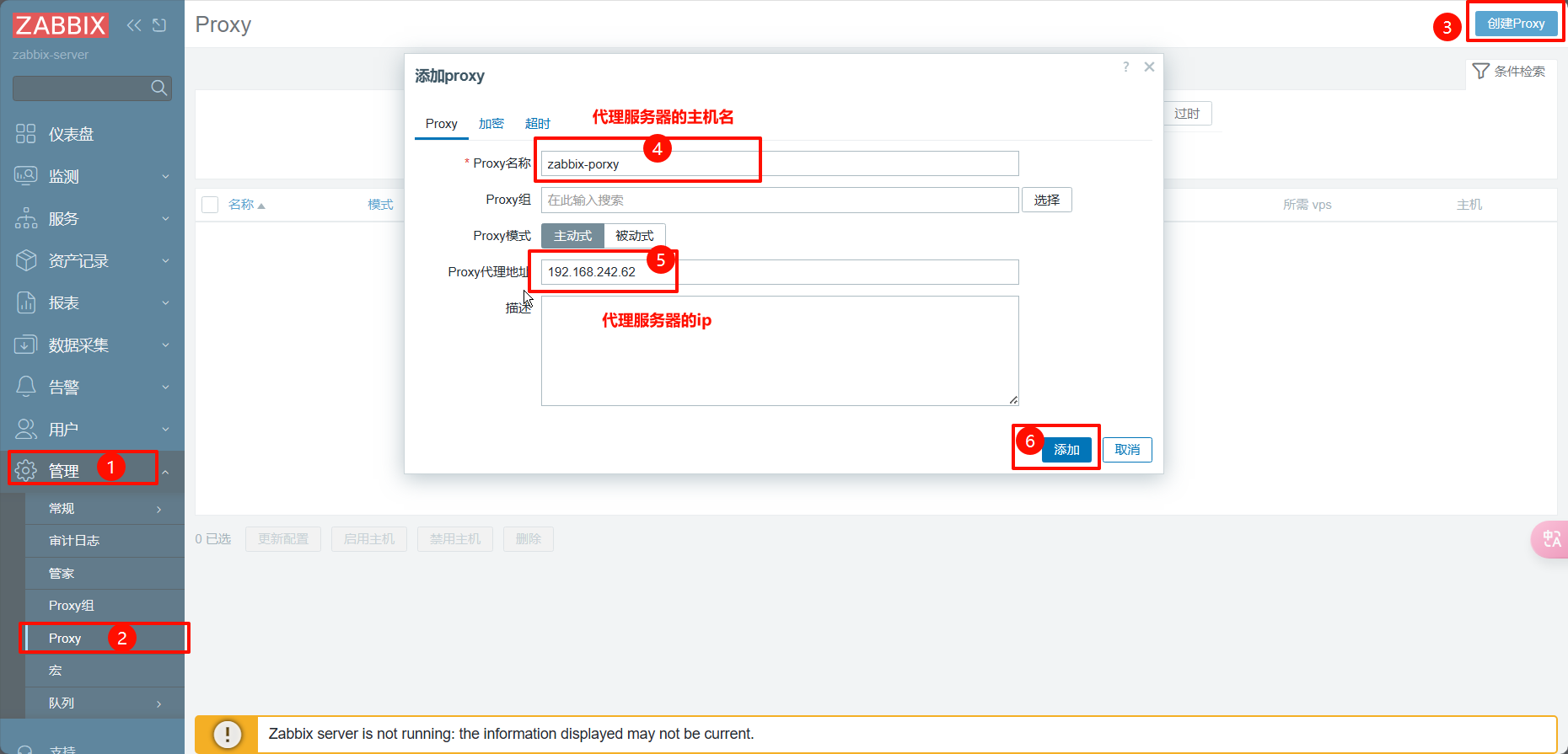This screenshot has height=754, width=1568.
Task: Focus the Proxy组 search field
Action: [x=780, y=200]
